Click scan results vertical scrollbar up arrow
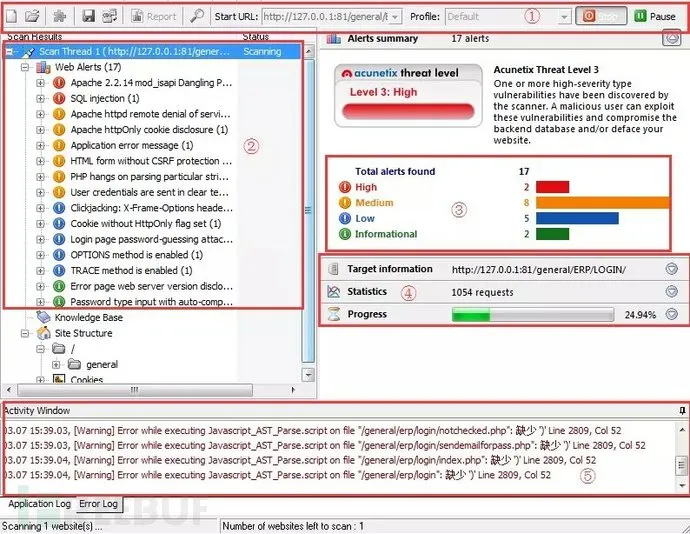 point(308,52)
